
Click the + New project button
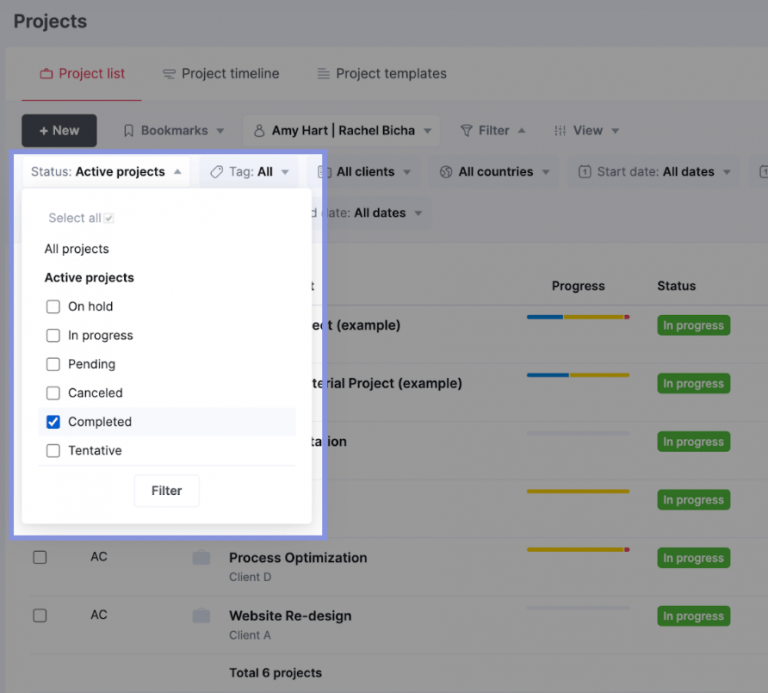tap(59, 131)
